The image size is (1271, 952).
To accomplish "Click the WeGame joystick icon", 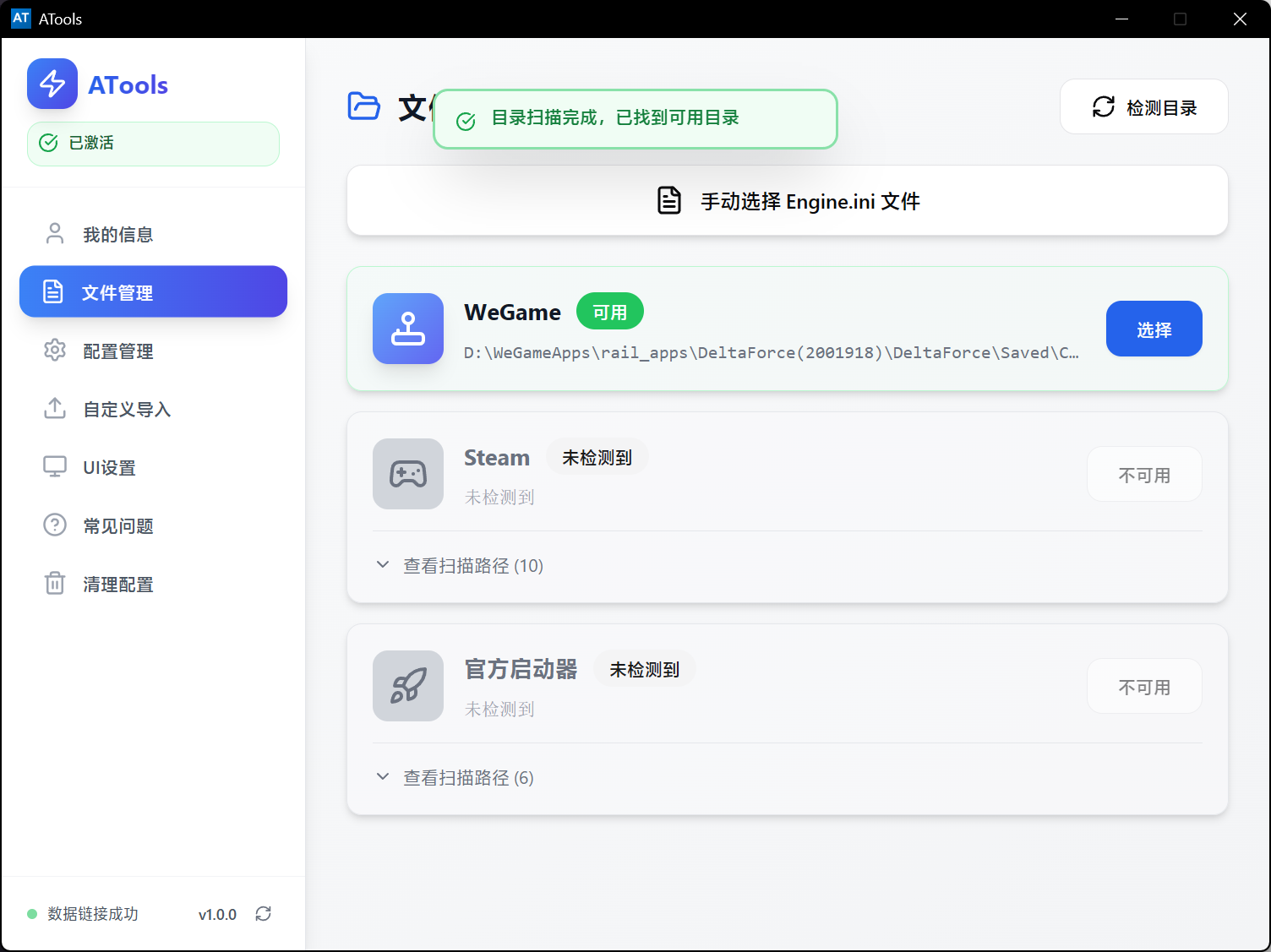I will pos(408,329).
